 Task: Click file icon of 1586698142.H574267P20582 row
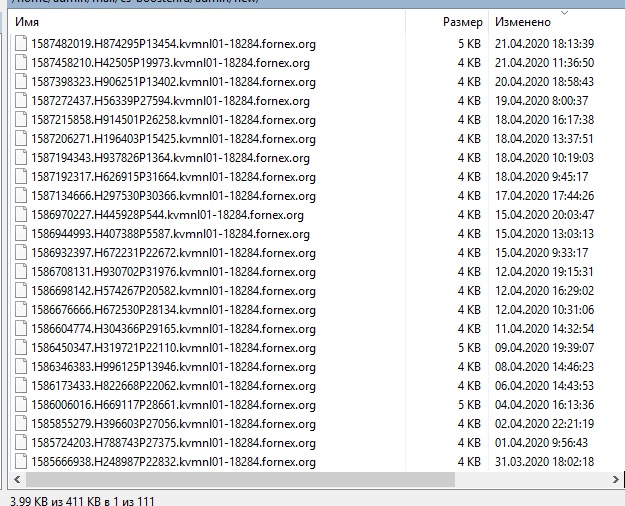coord(21,291)
